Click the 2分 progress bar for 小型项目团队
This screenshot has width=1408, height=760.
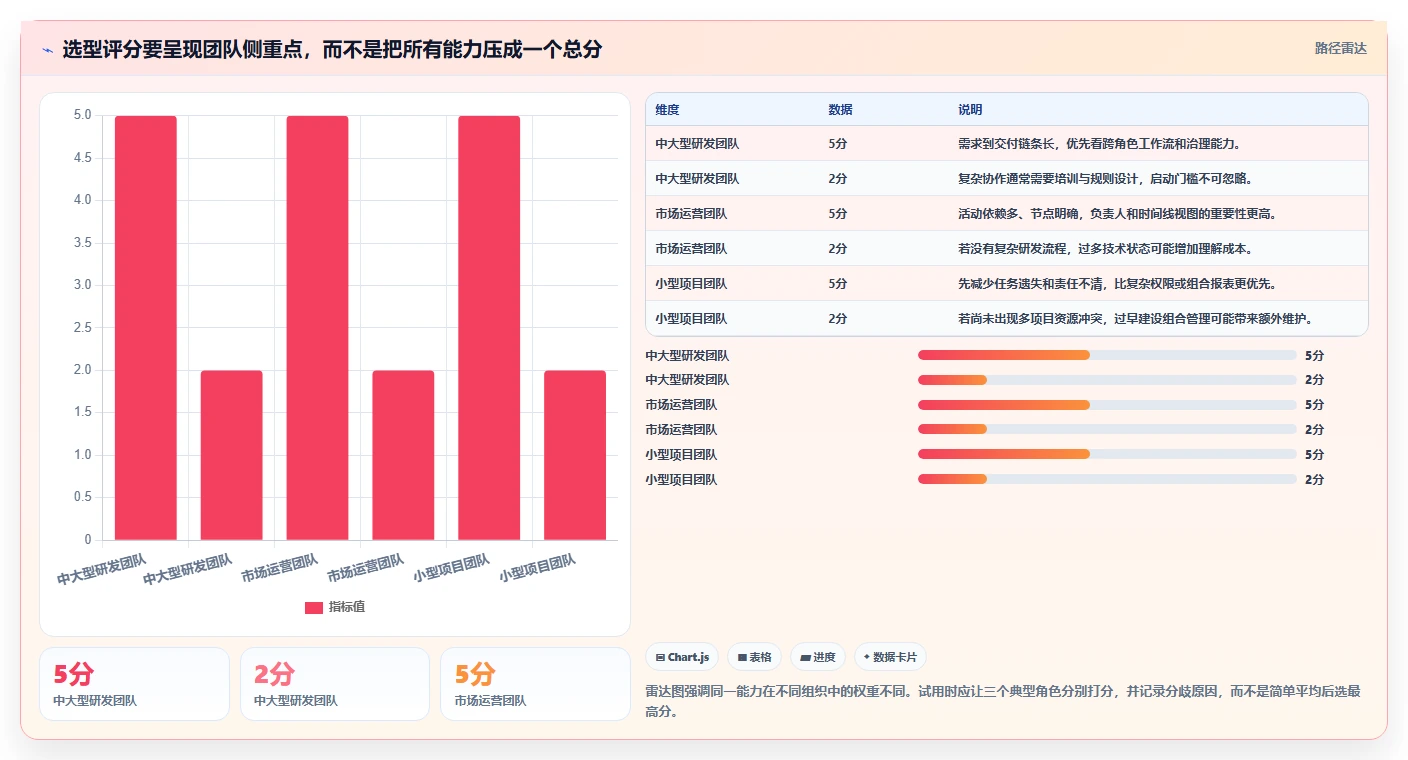(1107, 480)
